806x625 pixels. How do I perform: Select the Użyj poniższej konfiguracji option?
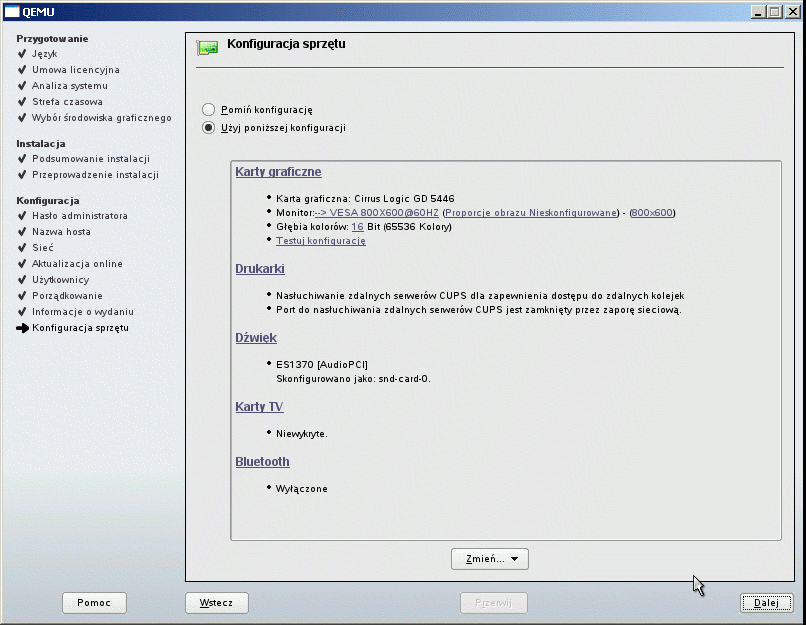[x=208, y=128]
